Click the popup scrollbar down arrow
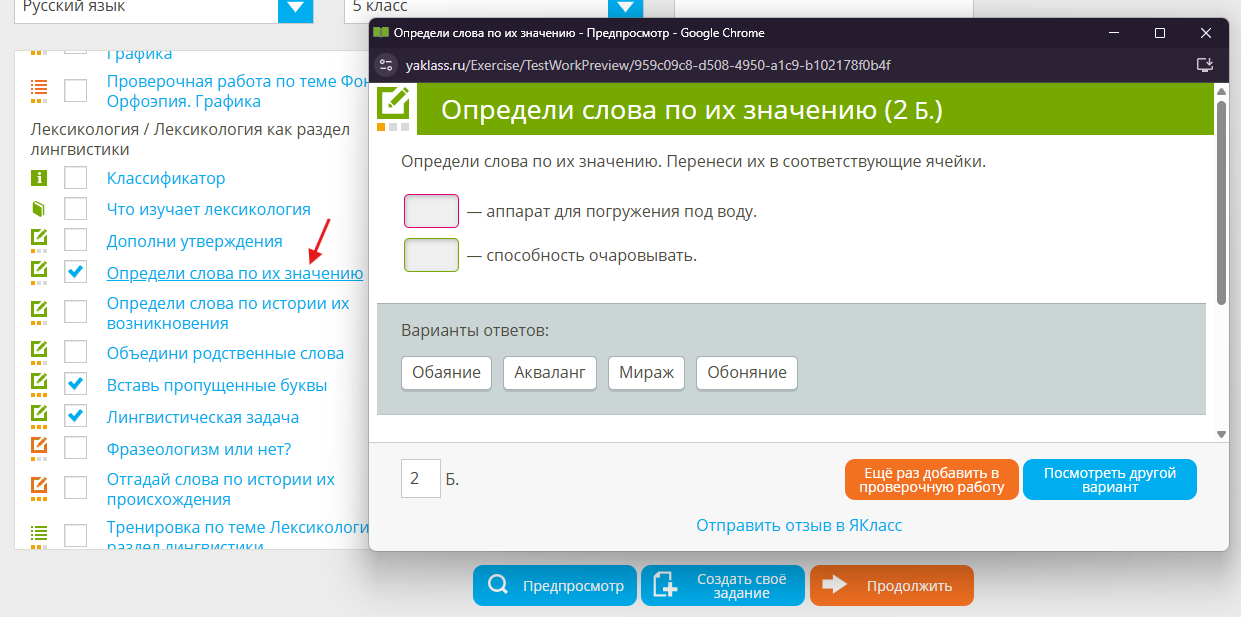 (1221, 434)
